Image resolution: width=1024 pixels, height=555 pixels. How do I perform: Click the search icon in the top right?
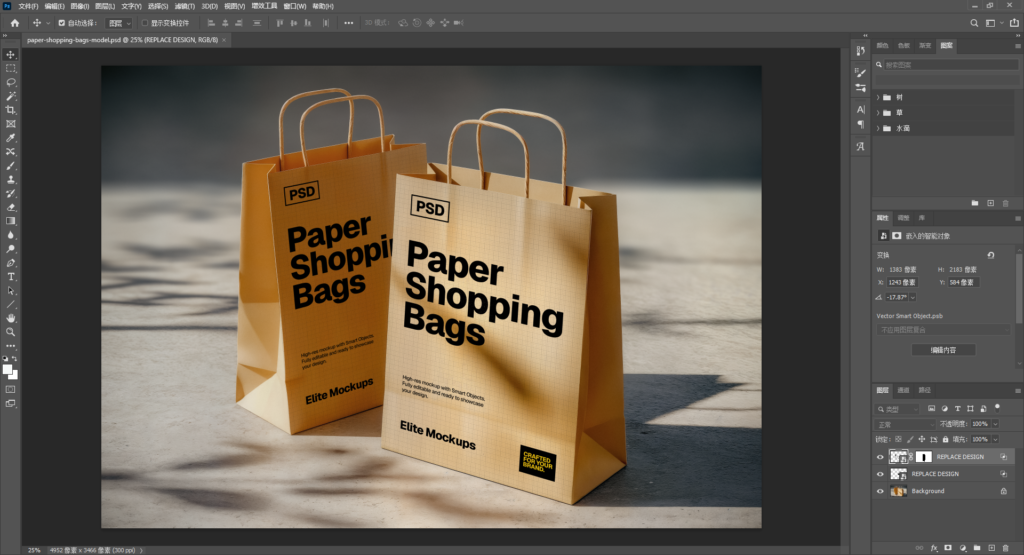tap(974, 23)
